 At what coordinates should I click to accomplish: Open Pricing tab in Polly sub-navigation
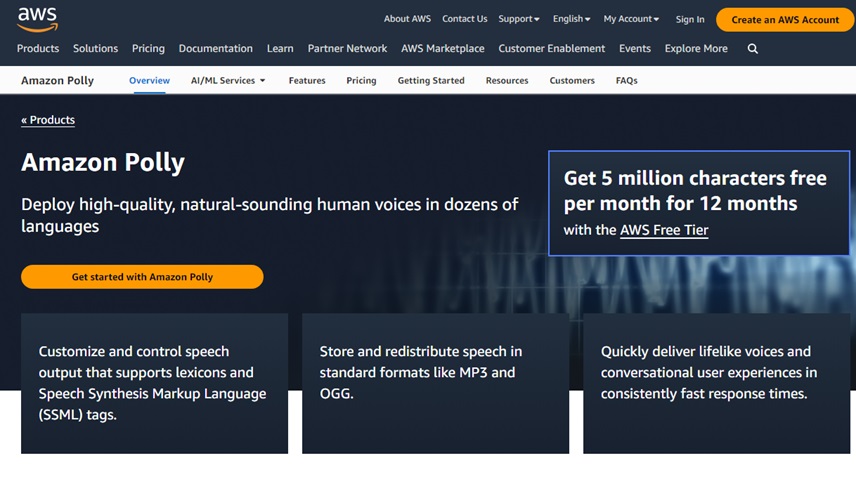tap(361, 80)
